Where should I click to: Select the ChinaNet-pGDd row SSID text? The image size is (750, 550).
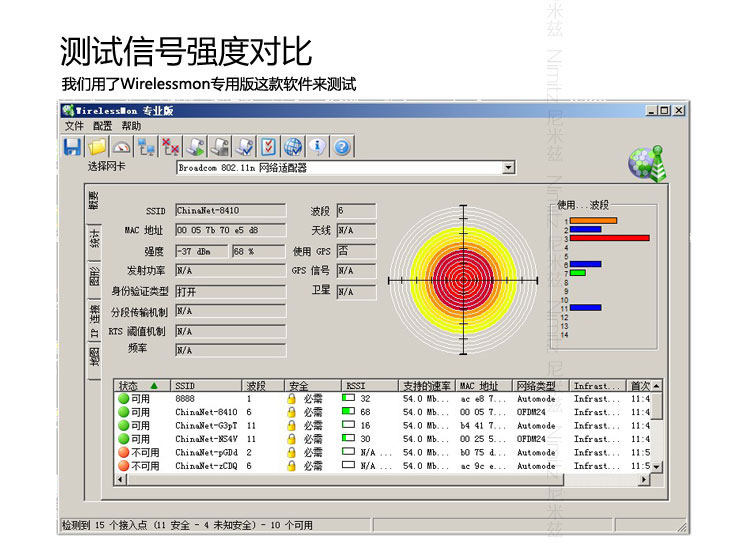(206, 452)
